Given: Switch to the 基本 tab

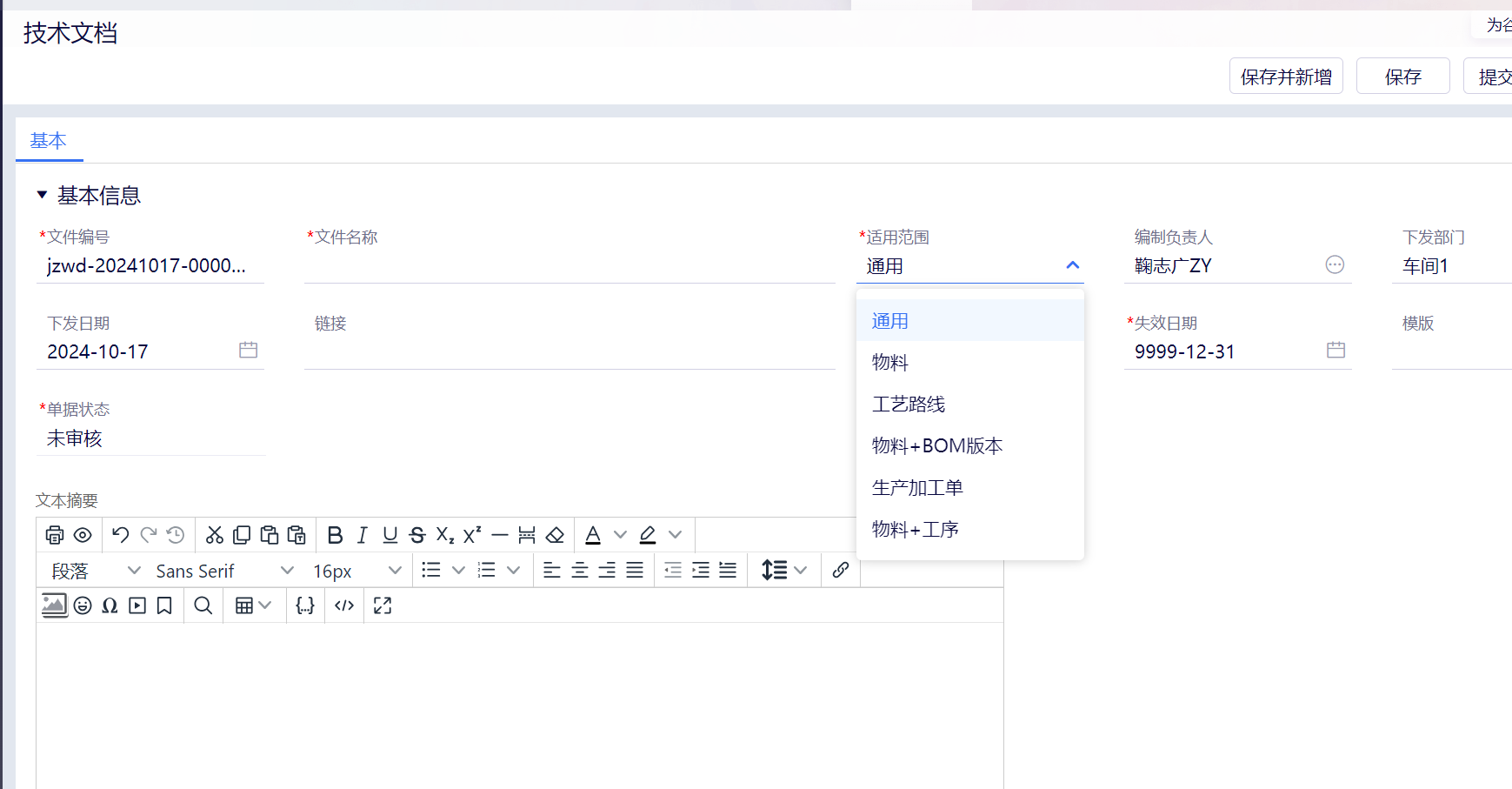Looking at the screenshot, I should point(49,141).
